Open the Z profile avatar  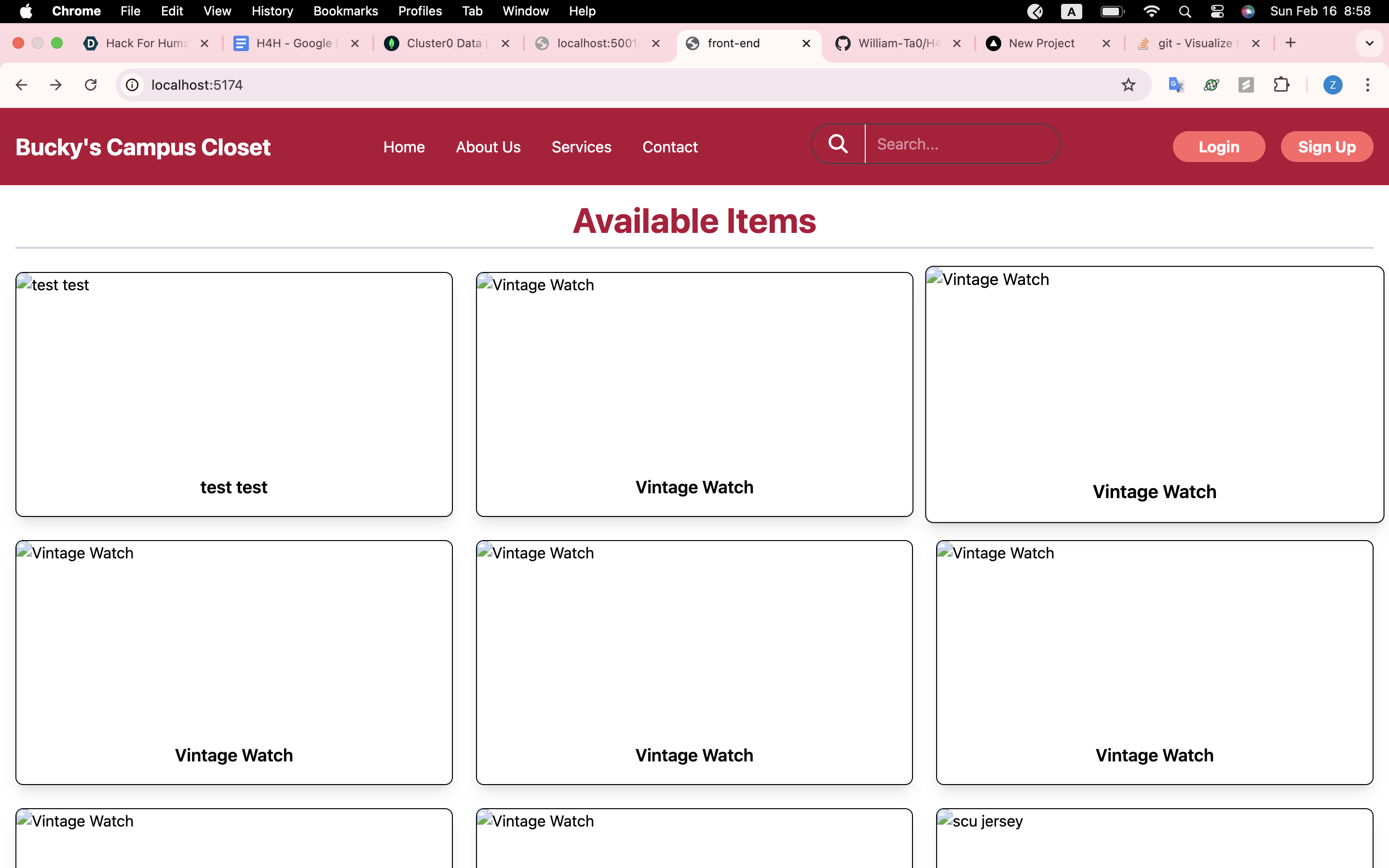[x=1332, y=85]
